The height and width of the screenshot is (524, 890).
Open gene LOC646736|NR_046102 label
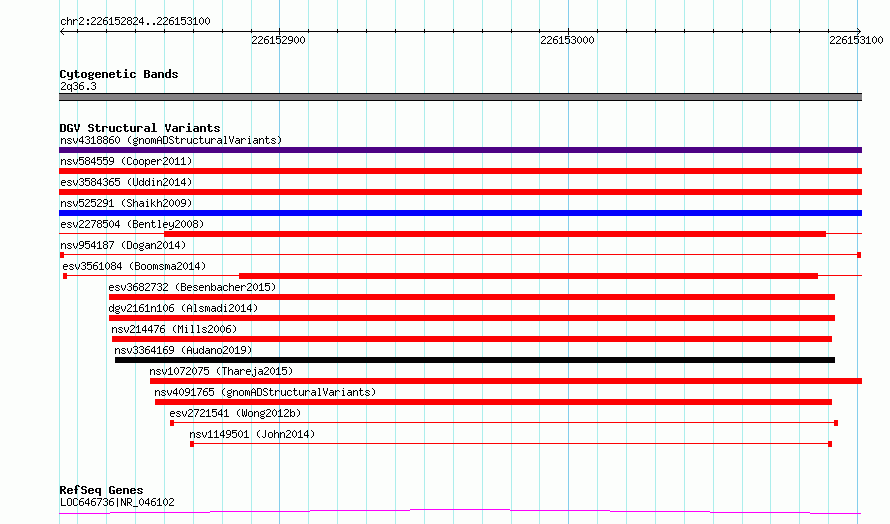point(117,502)
